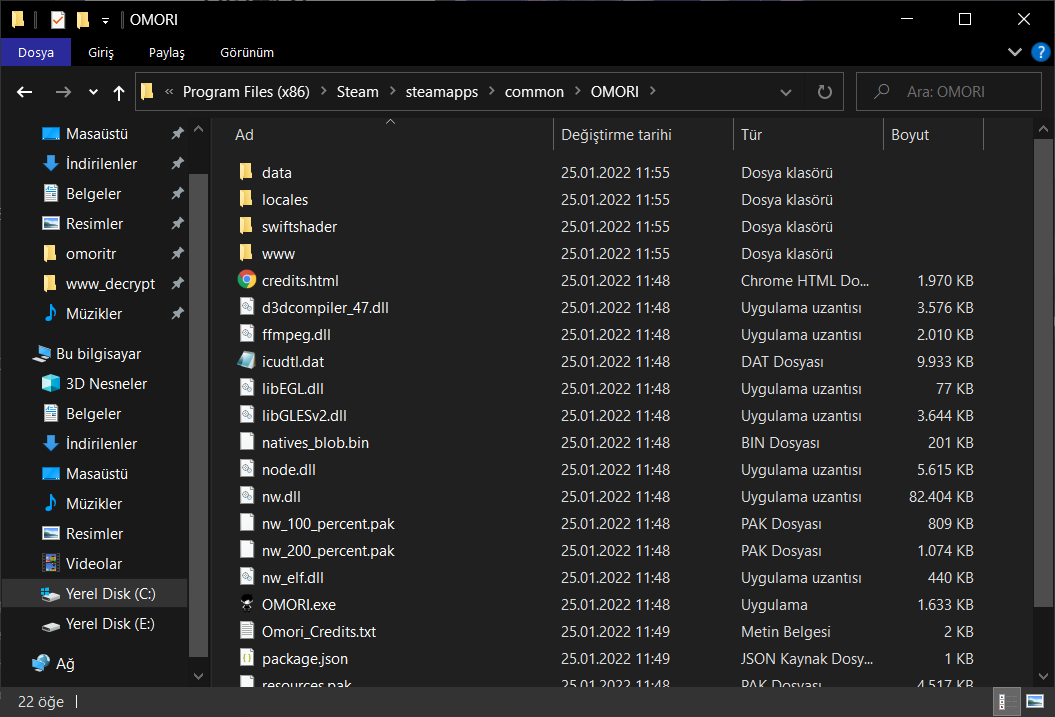Image resolution: width=1055 pixels, height=717 pixels.
Task: Select ffmpeg.dll file name
Action: (296, 334)
